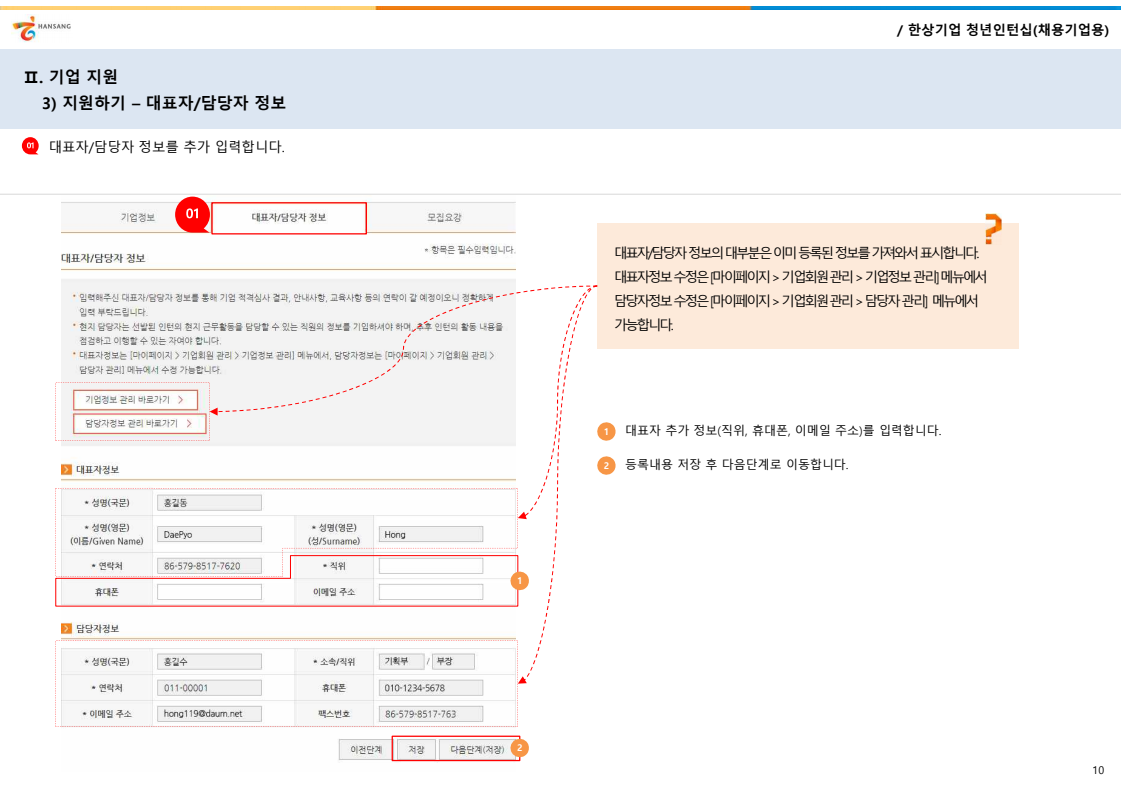Click the 담당자정보 section arrow icon
Viewport: 1121px width, 793px height.
click(x=66, y=628)
